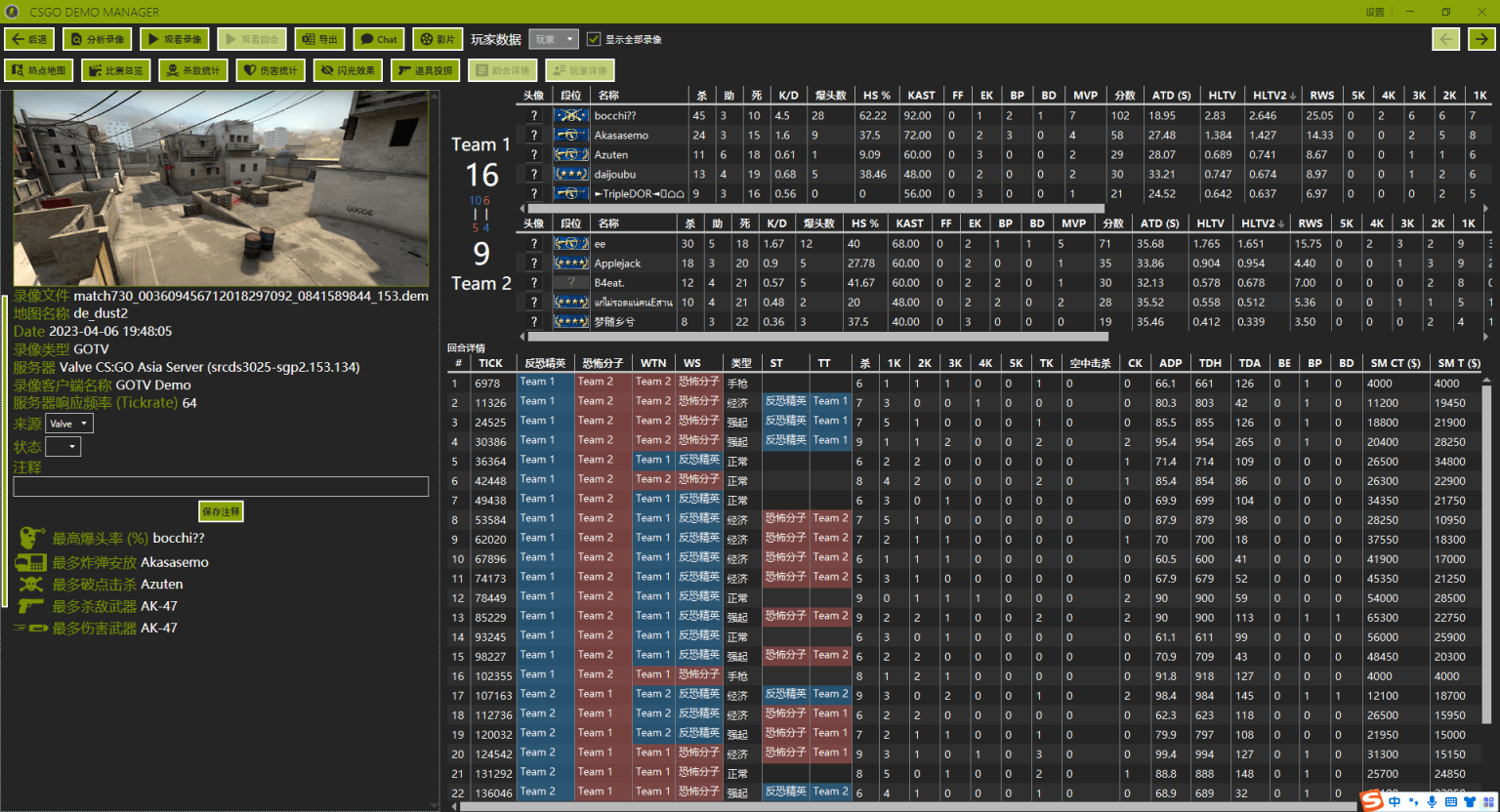
Task: Open 道具投掷 stuffs view
Action: [426, 70]
